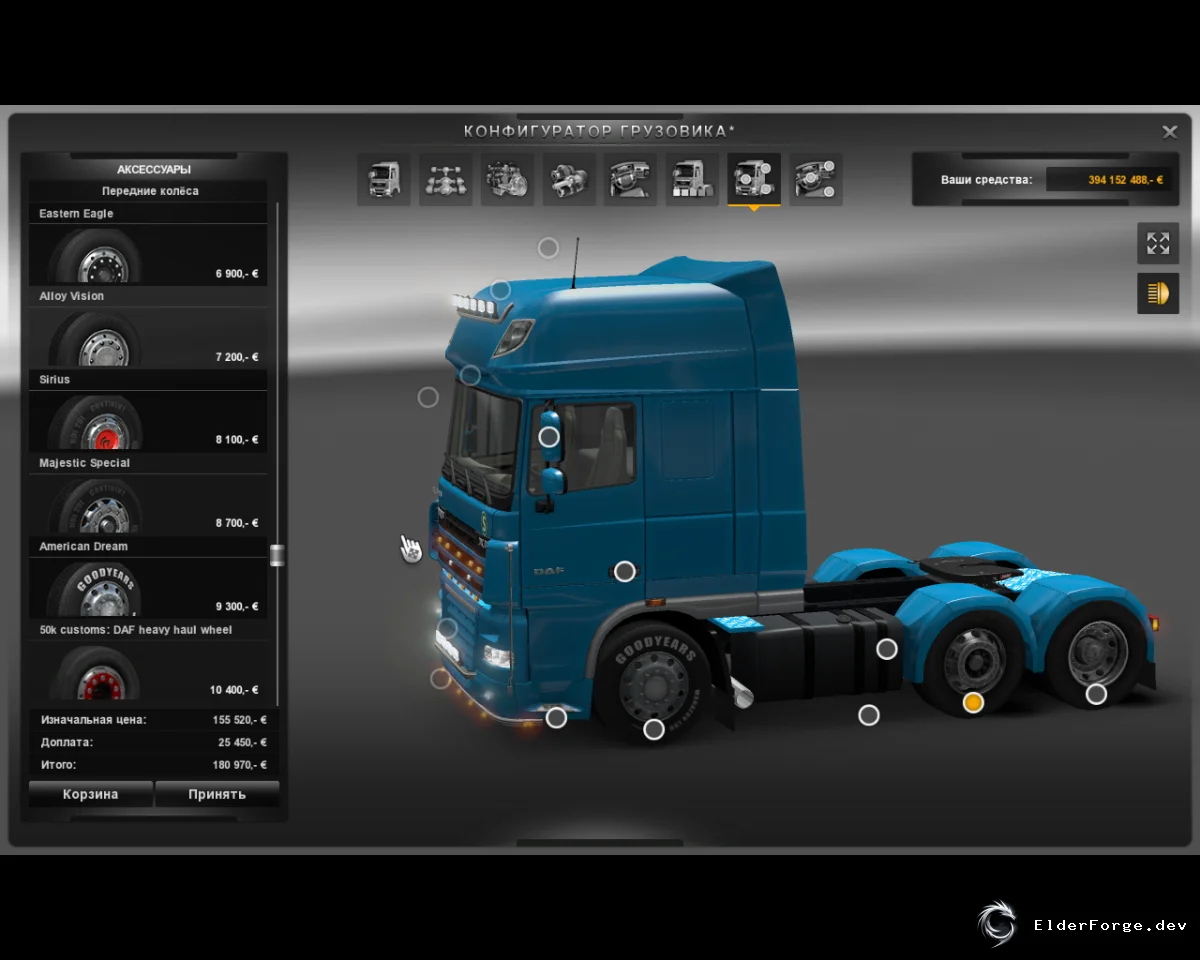This screenshot has width=1200, height=960.
Task: Toggle the truck headlights button
Action: point(1158,293)
